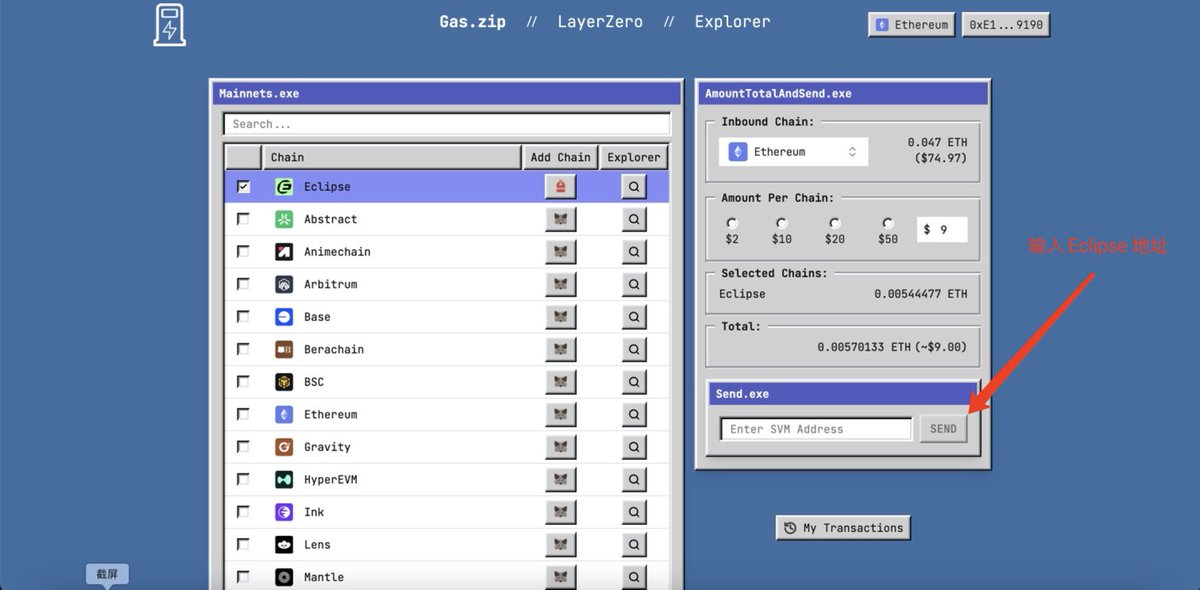
Task: Add Ink chain via MetaMask fox icon
Action: [560, 512]
